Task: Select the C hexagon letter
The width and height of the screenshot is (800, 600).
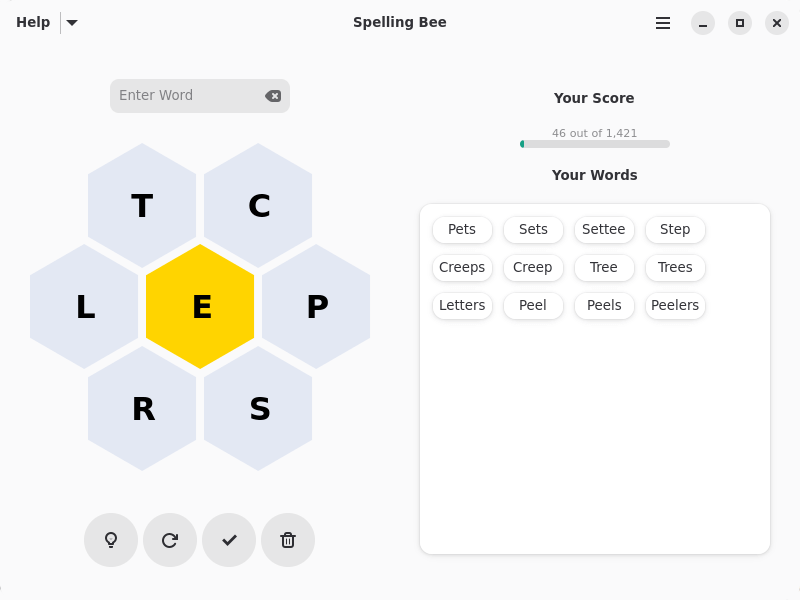Action: pyautogui.click(x=258, y=205)
